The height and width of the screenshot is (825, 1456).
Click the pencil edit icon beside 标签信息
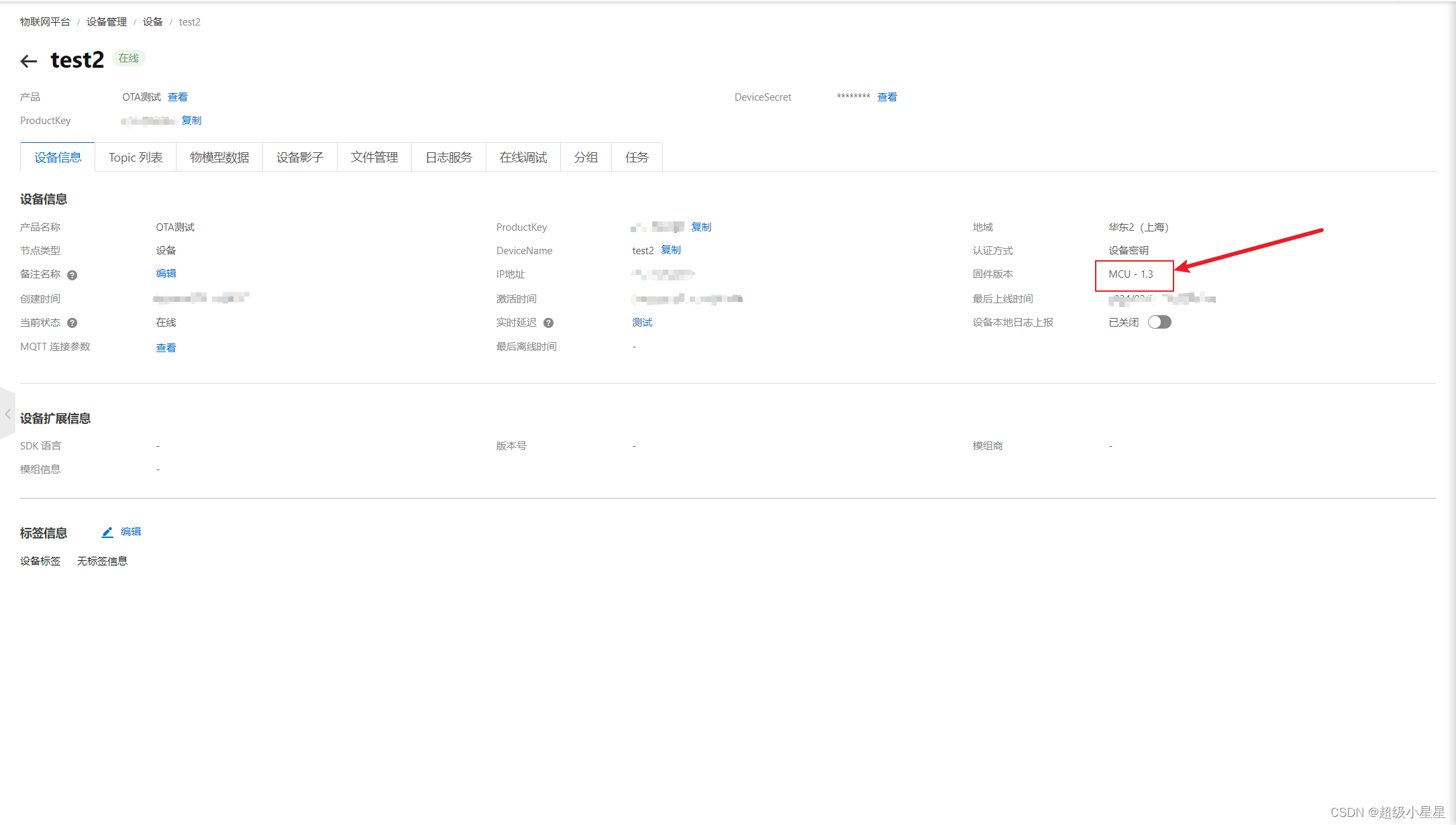point(107,533)
